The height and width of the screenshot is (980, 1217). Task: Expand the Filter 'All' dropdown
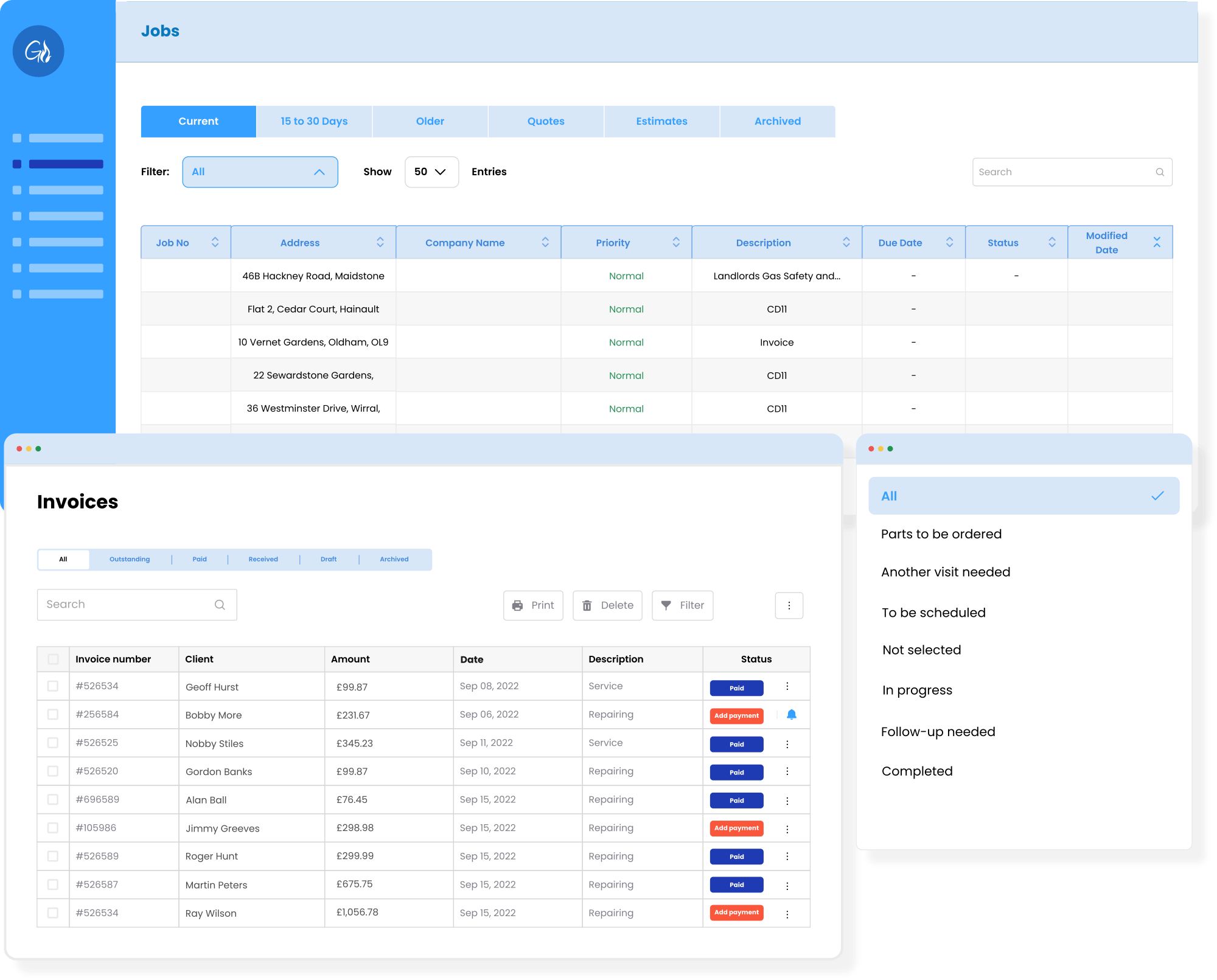pos(260,172)
